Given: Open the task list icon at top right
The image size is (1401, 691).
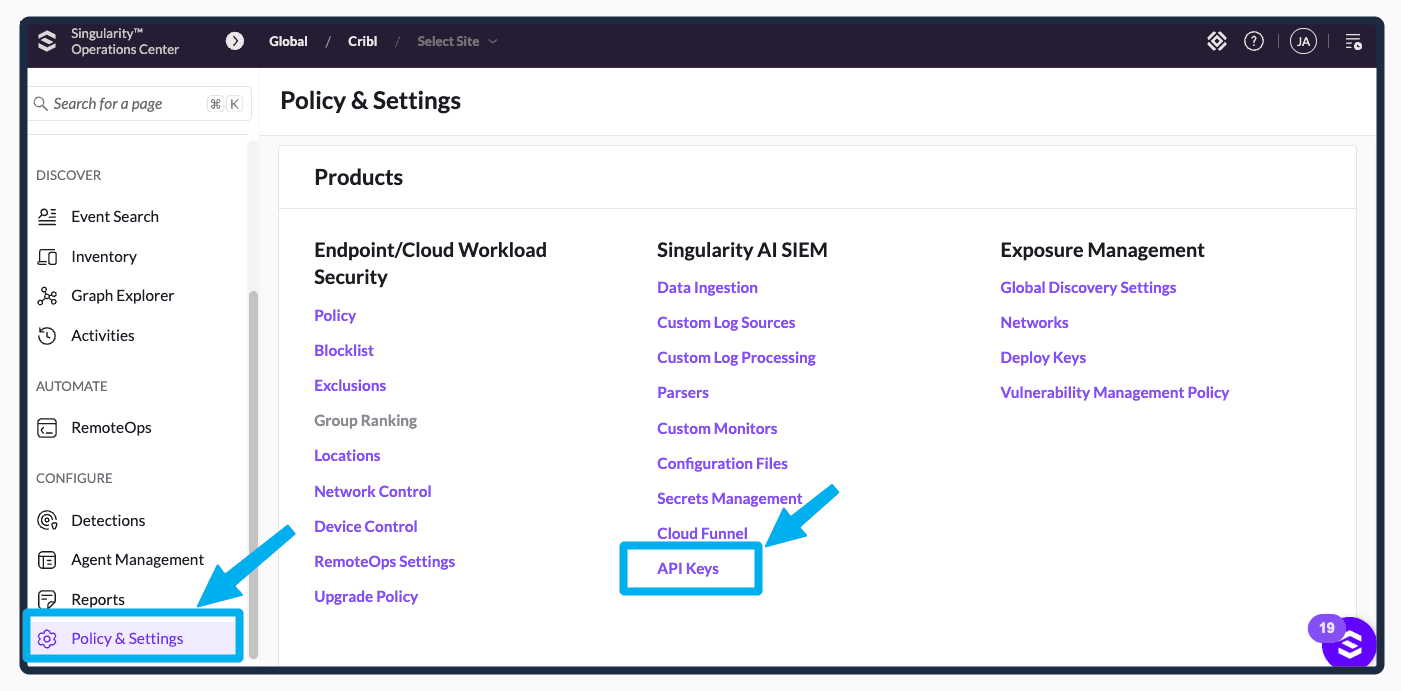Looking at the screenshot, I should coord(1353,41).
